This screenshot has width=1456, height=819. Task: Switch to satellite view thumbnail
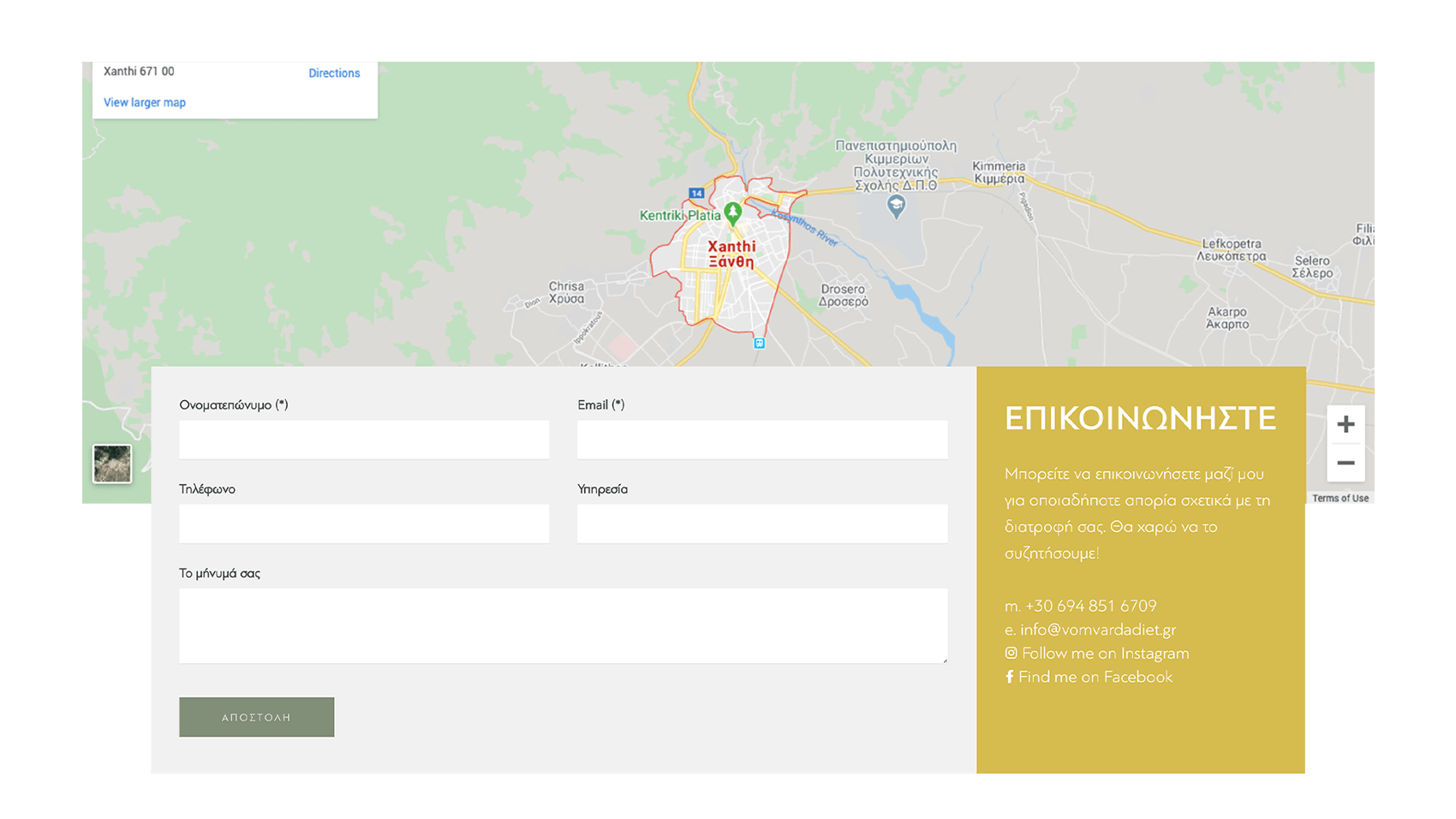(x=112, y=464)
